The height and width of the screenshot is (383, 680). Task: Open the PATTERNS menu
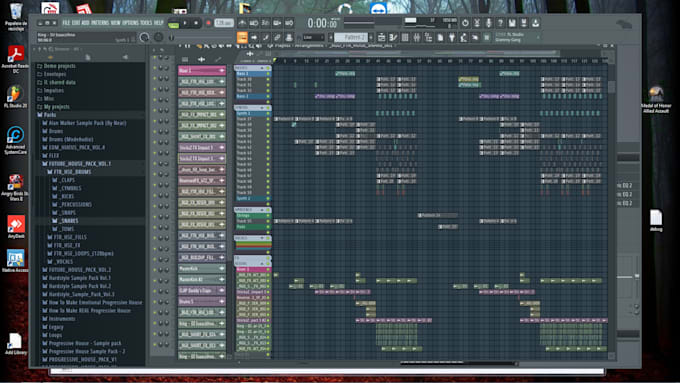coord(100,23)
